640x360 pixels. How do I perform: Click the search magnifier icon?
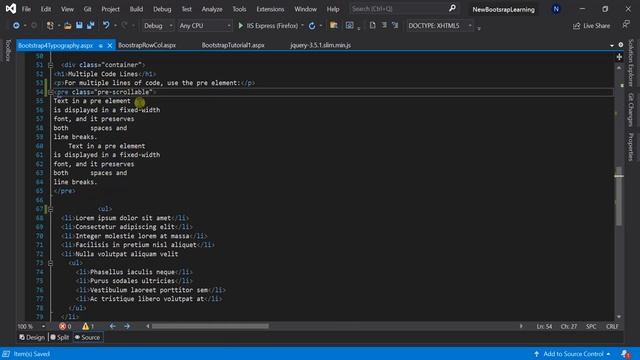pyautogui.click(x=452, y=9)
